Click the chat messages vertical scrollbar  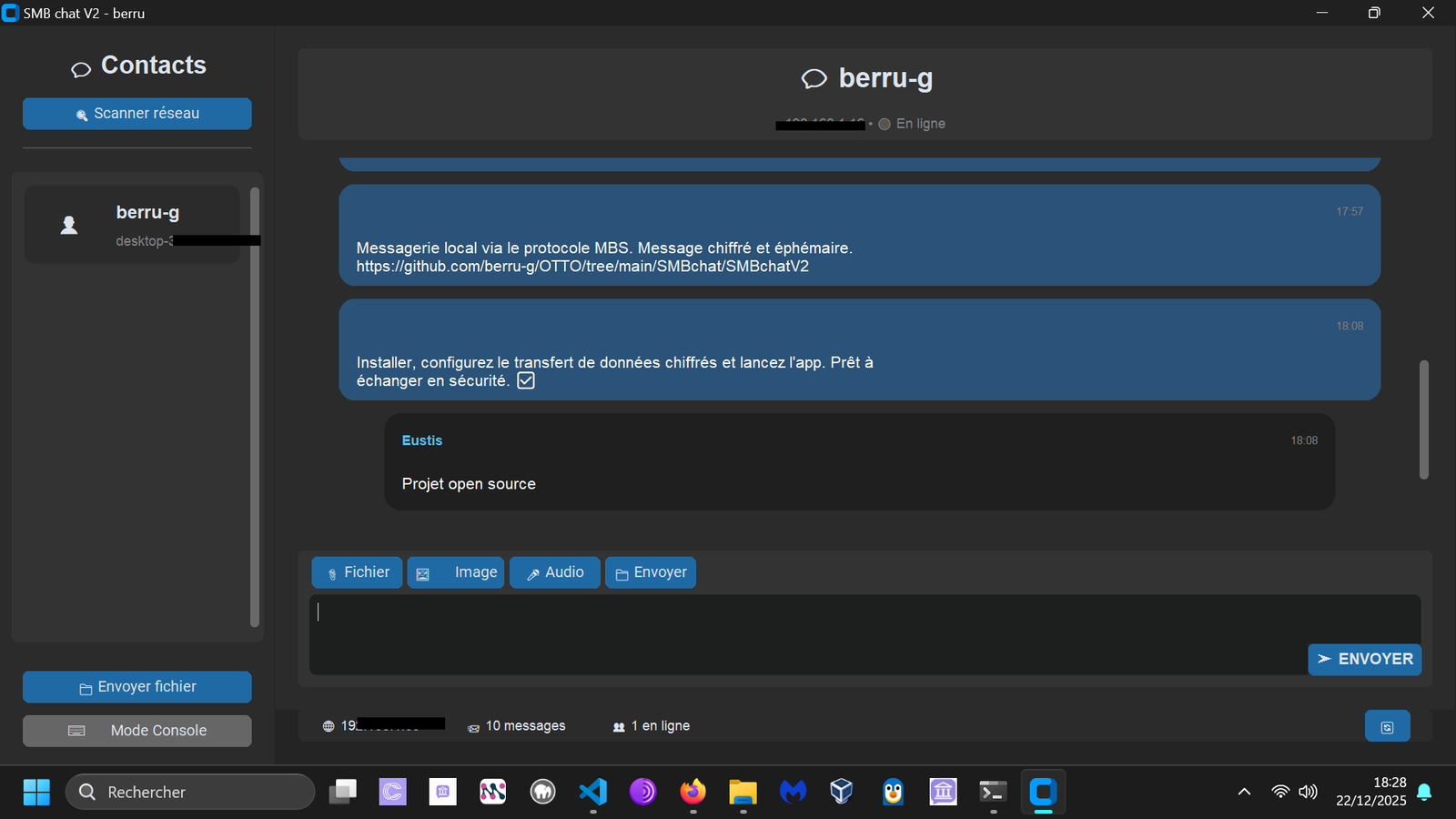coord(1424,420)
